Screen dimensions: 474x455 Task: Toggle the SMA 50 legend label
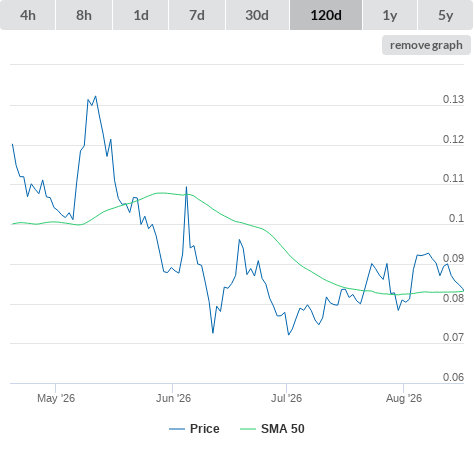283,429
